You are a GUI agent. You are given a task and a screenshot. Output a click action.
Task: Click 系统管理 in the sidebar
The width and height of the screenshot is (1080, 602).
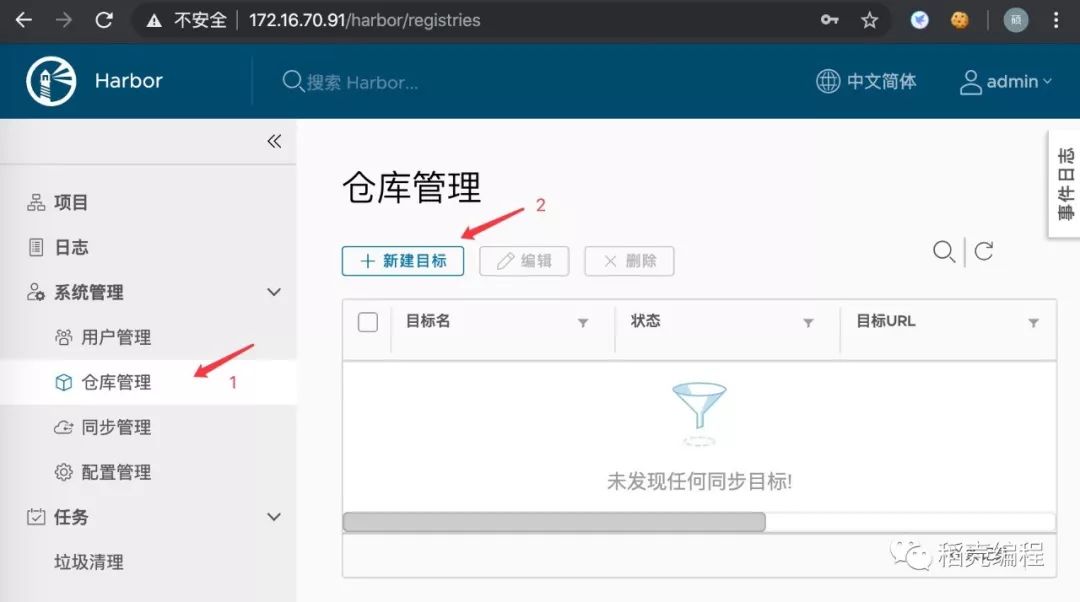[89, 292]
